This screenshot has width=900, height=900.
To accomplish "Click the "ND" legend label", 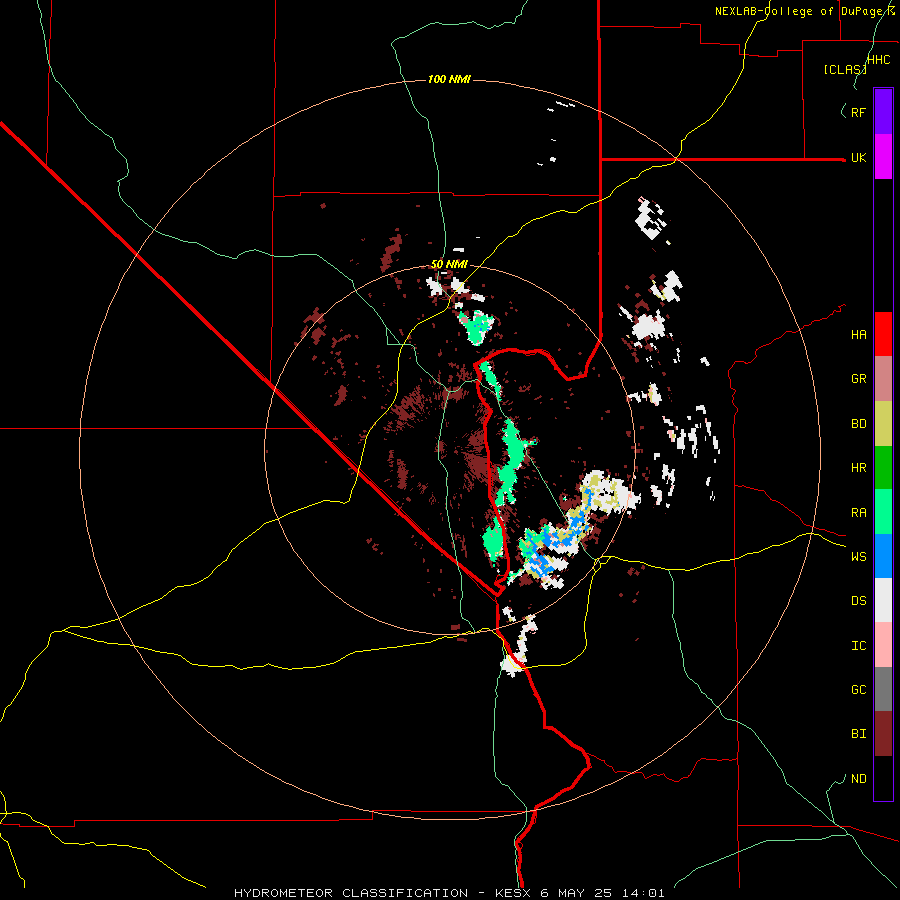I will pyautogui.click(x=858, y=779).
